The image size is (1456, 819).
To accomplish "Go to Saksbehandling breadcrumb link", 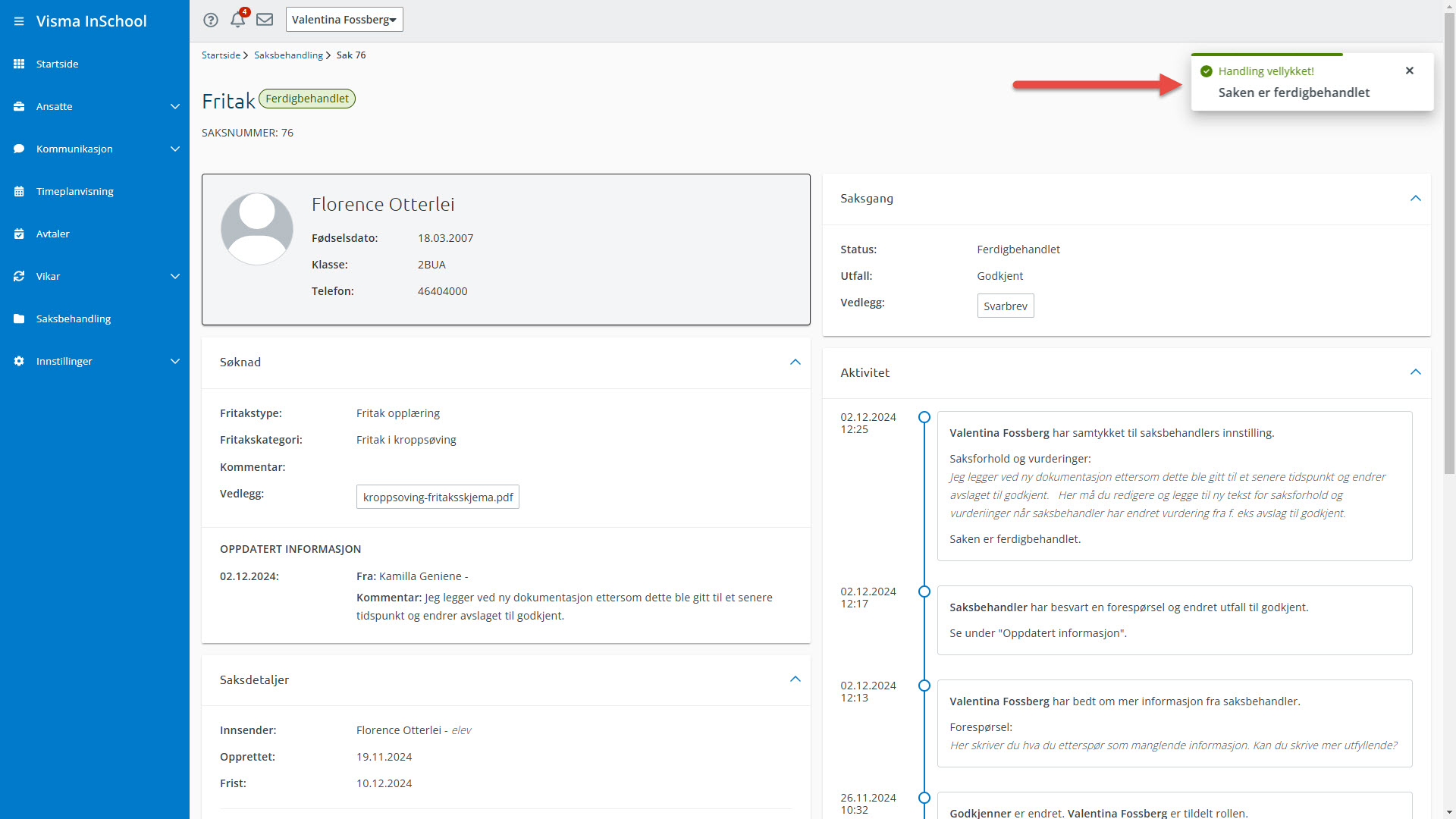I will [x=288, y=55].
